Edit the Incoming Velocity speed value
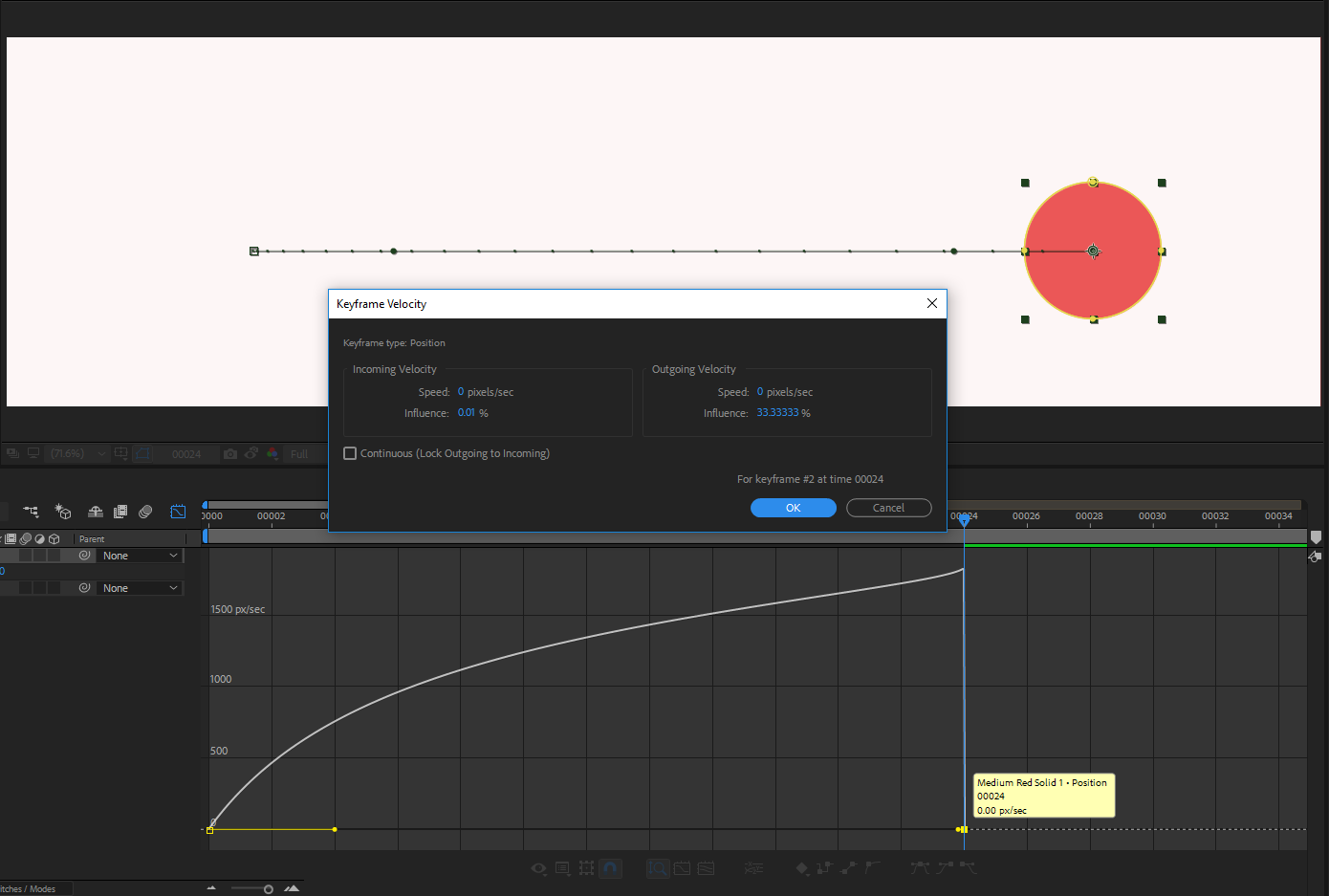 coord(461,392)
